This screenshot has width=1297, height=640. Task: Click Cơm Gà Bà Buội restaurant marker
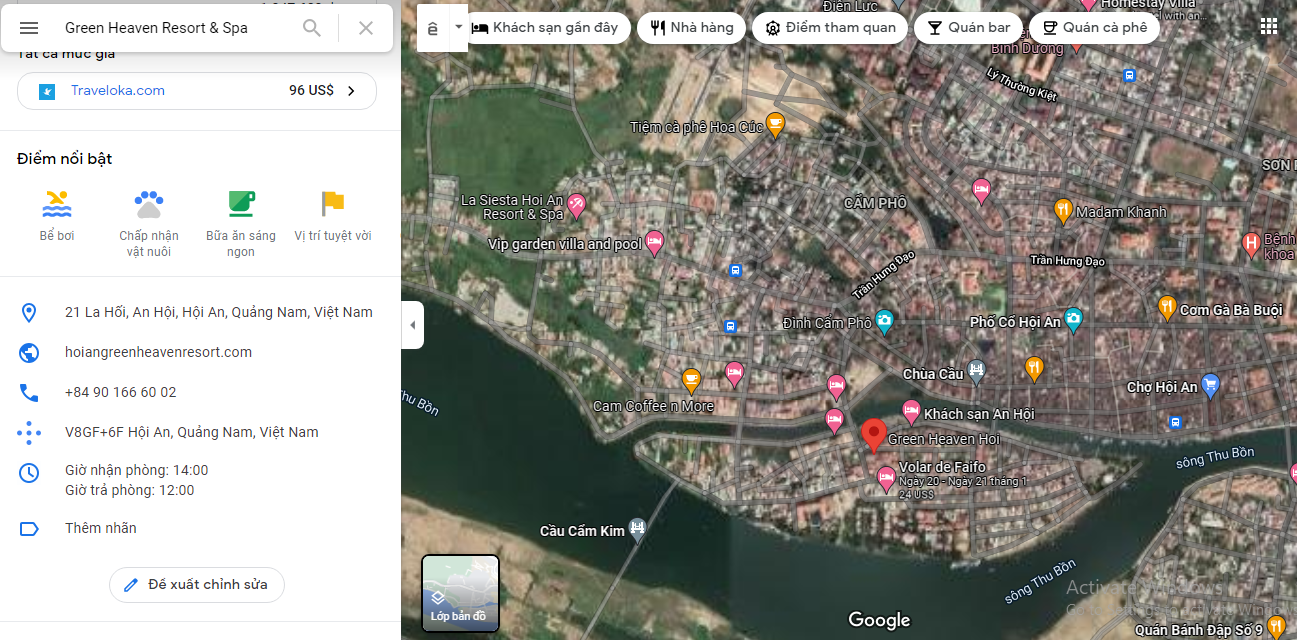click(1166, 308)
